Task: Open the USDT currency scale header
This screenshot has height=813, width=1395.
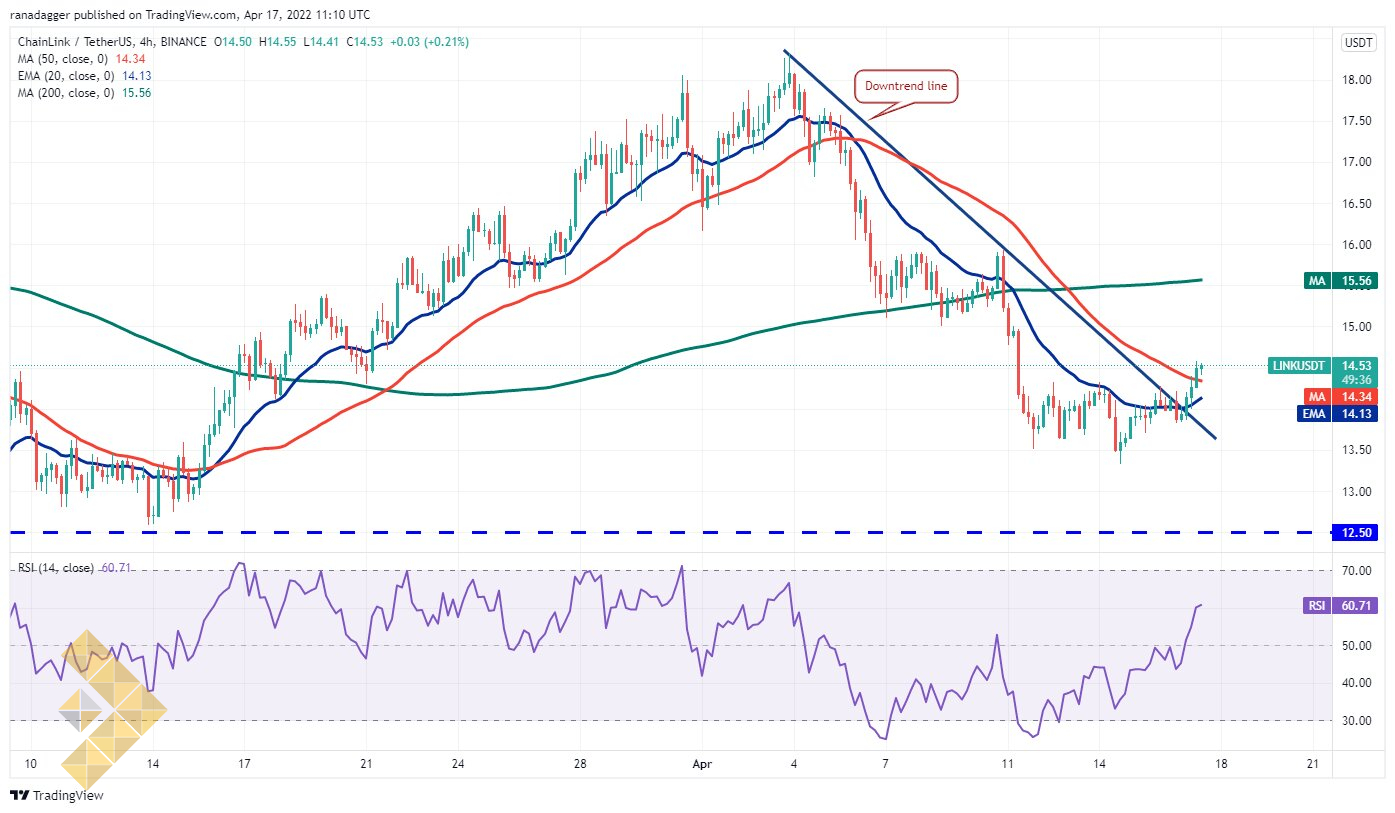Action: [x=1358, y=42]
